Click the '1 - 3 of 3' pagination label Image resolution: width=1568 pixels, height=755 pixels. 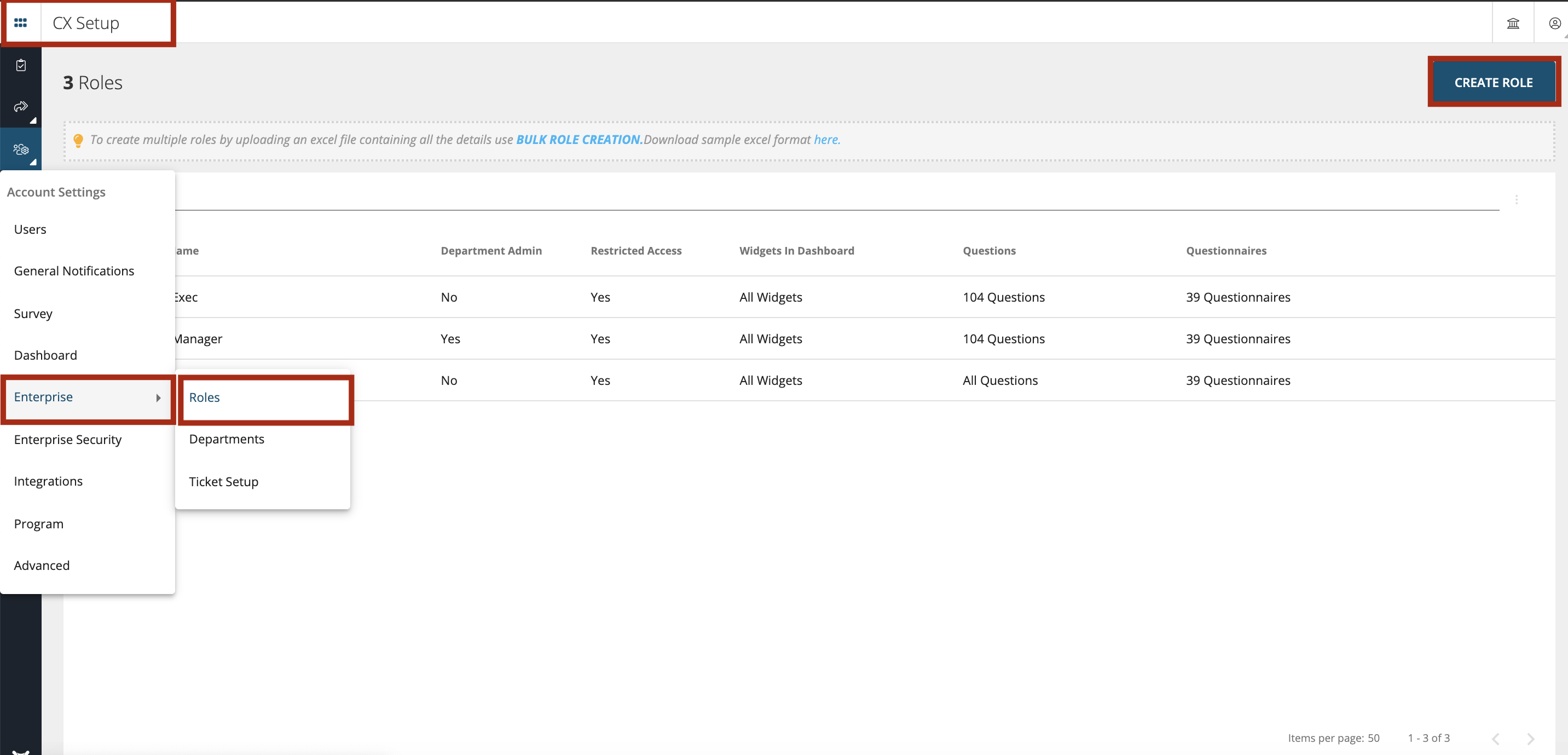[x=1428, y=739]
